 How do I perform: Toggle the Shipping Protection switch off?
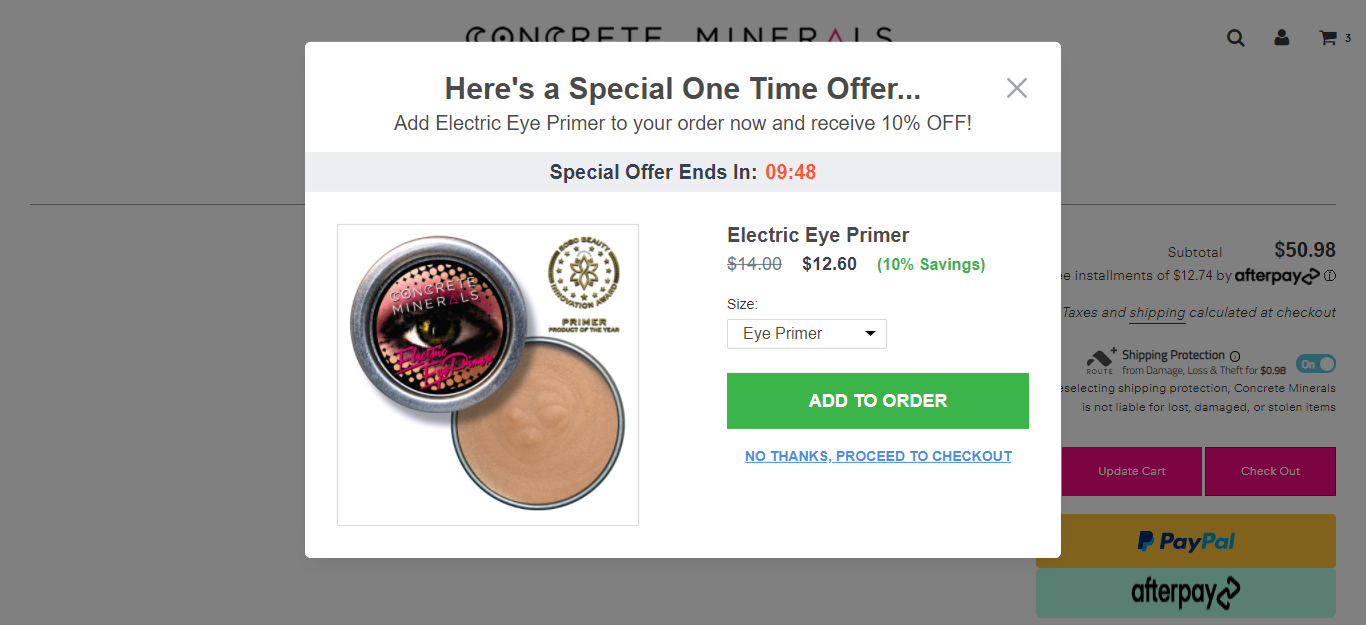click(x=1315, y=364)
